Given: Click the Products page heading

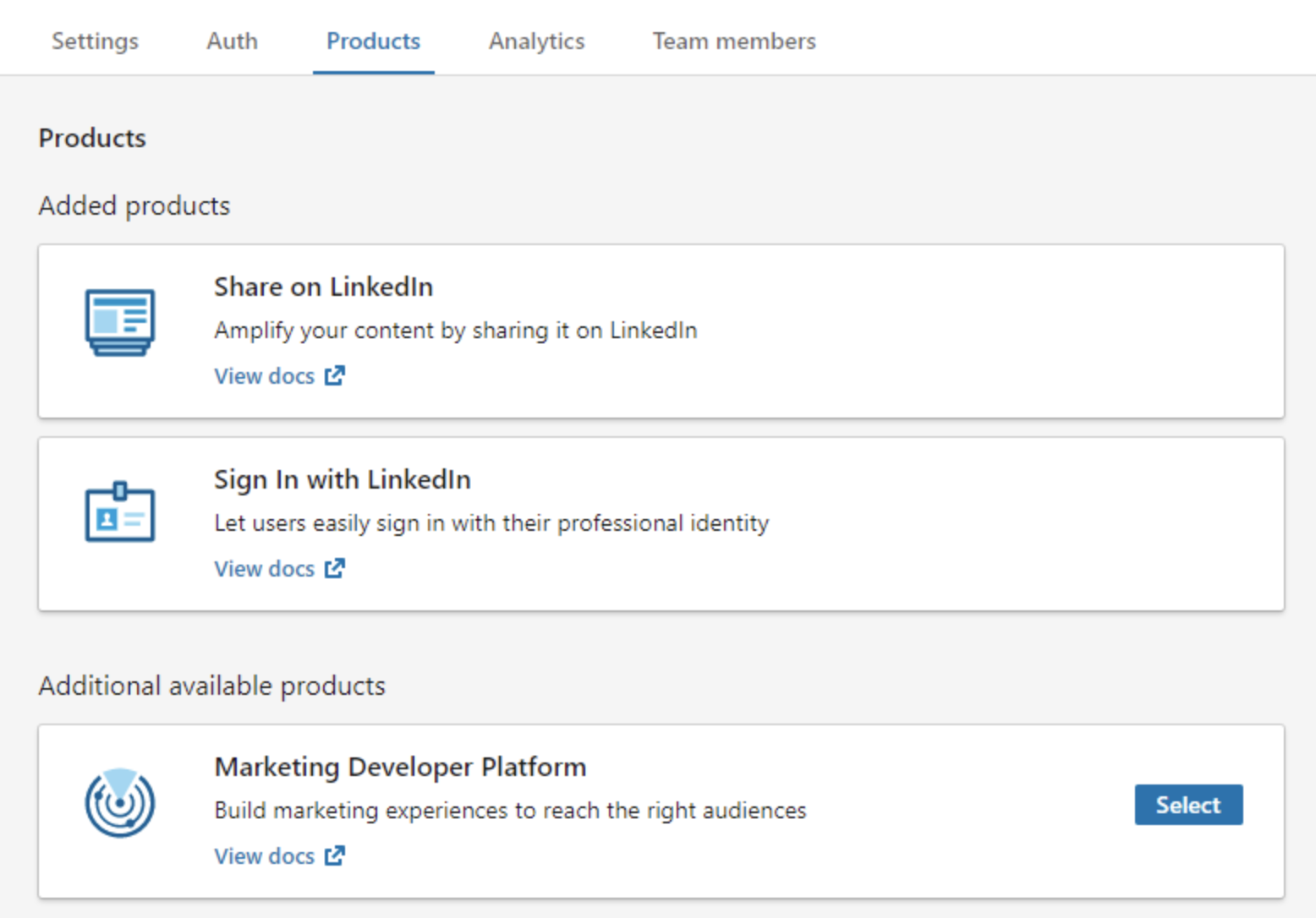Looking at the screenshot, I should coord(92,138).
